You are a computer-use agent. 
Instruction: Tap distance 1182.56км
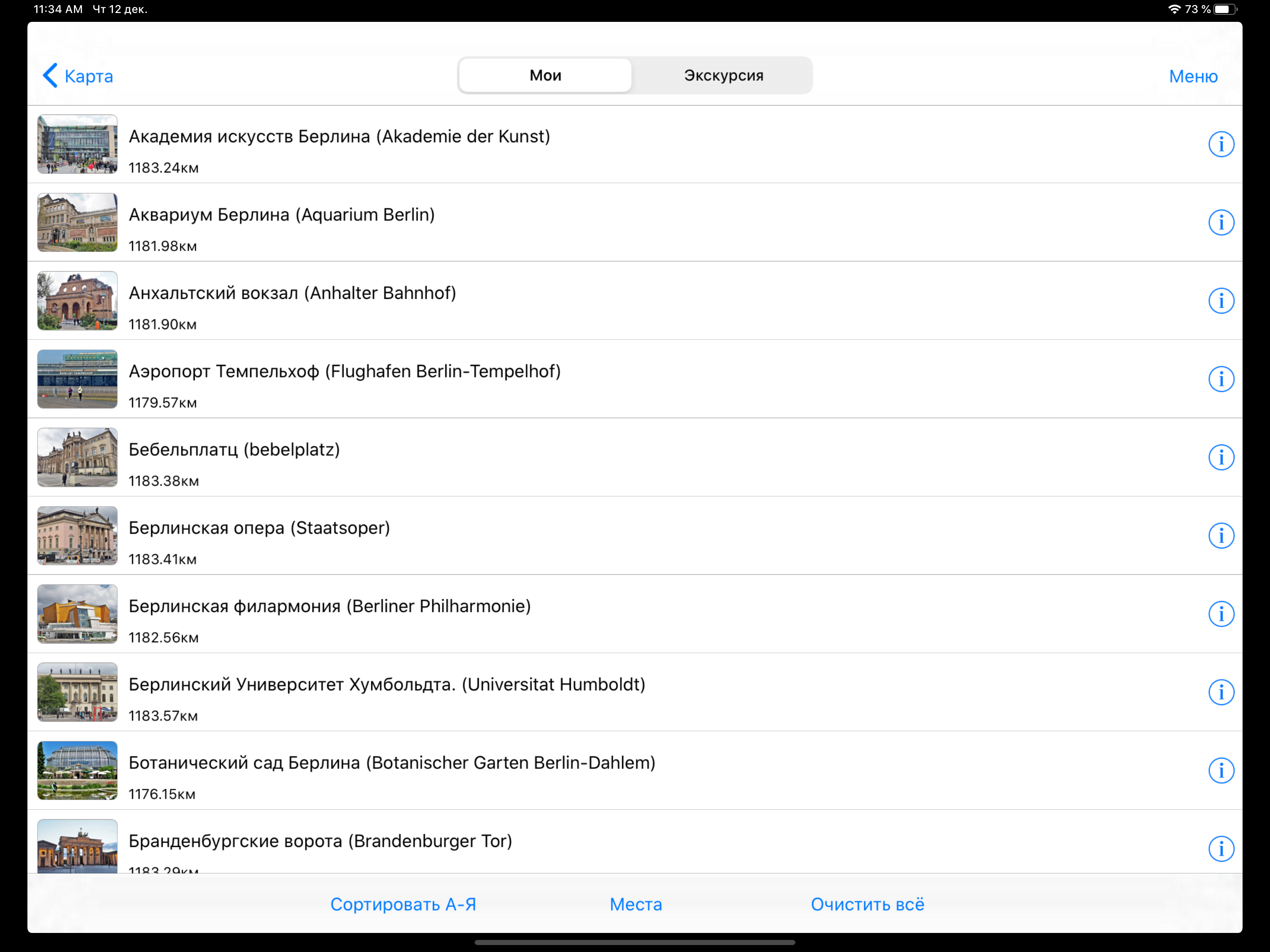pyautogui.click(x=164, y=638)
